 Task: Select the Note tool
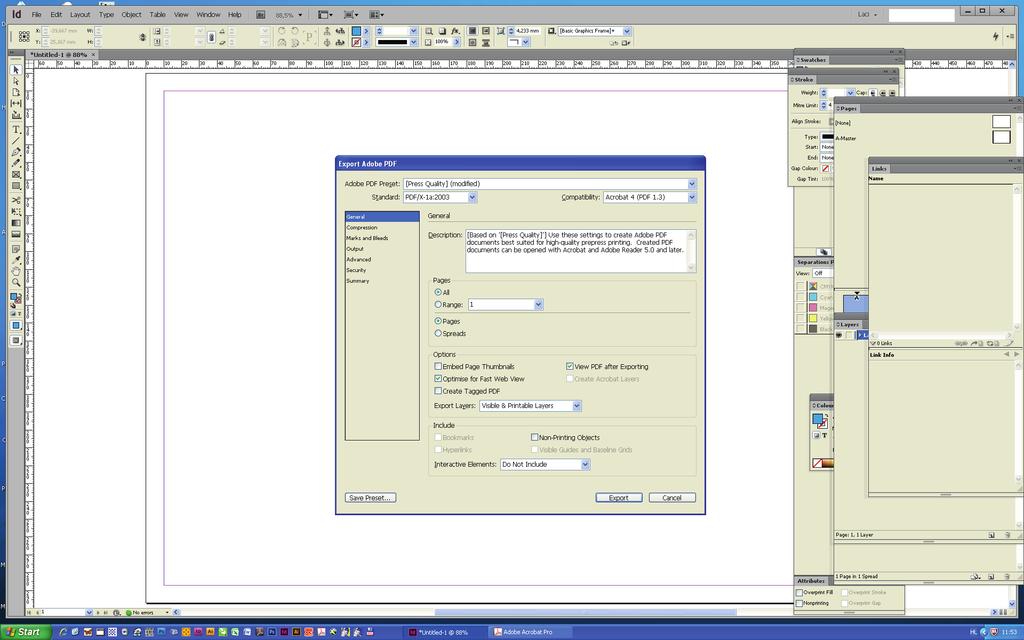tap(16, 249)
